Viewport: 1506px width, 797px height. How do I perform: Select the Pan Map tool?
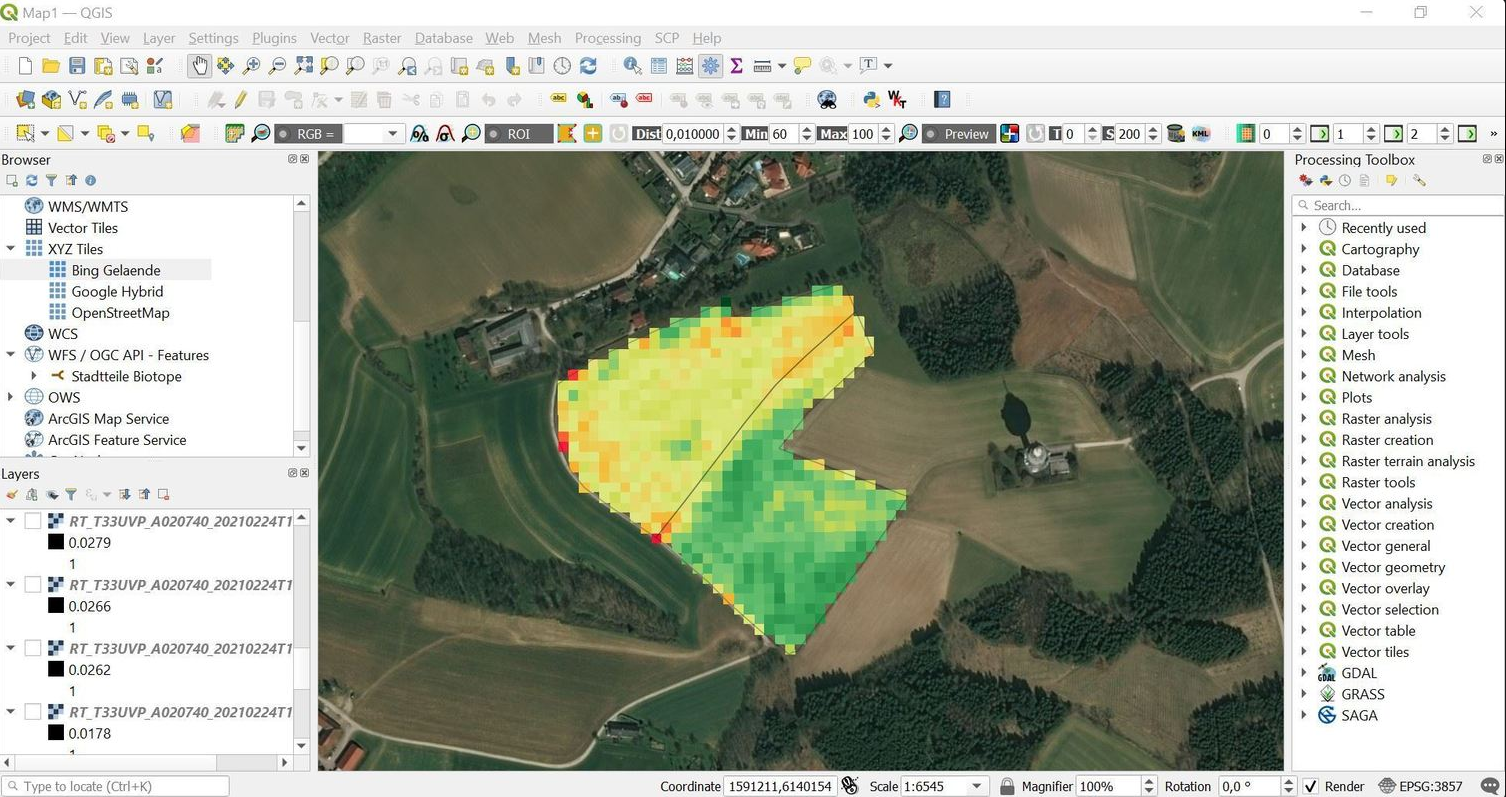click(199, 65)
